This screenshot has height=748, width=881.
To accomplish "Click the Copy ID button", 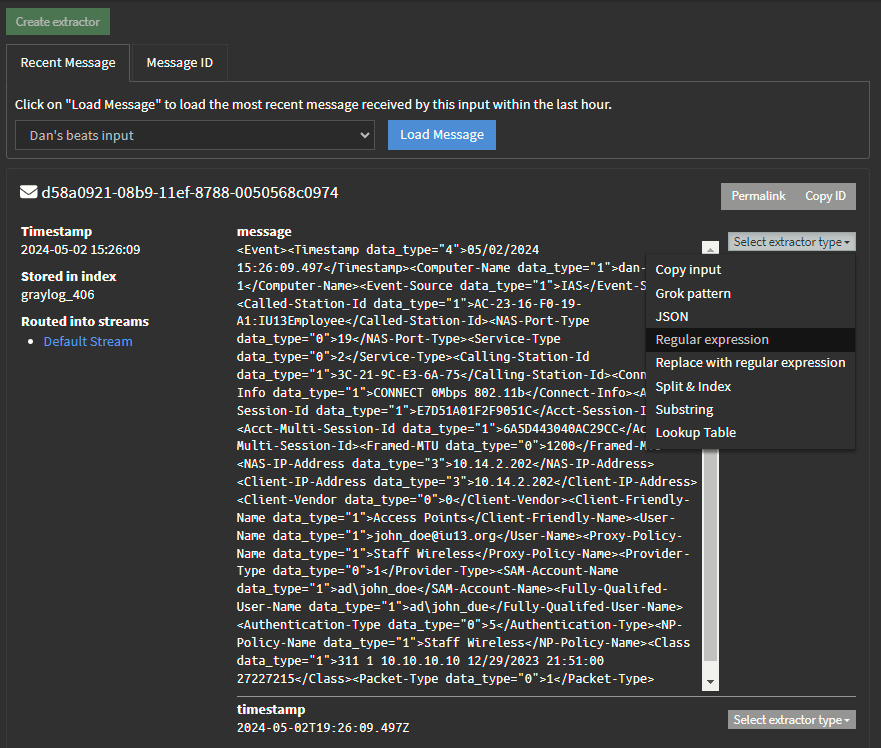I will 826,196.
